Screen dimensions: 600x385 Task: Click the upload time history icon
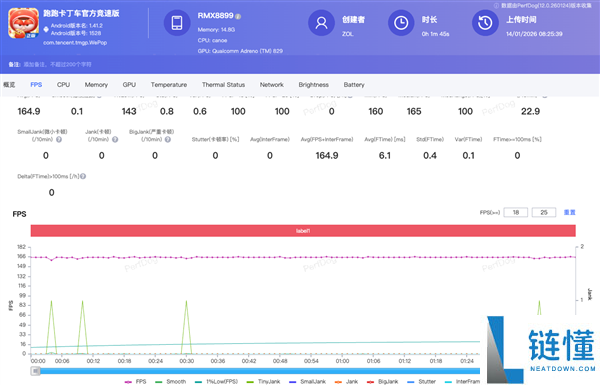tap(485, 23)
